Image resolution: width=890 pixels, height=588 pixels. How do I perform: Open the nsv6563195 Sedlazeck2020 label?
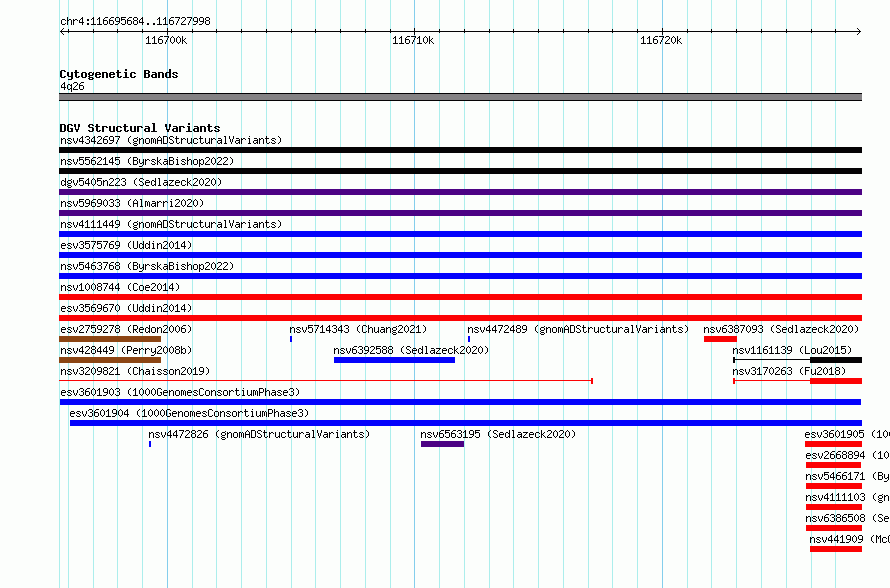(x=498, y=434)
